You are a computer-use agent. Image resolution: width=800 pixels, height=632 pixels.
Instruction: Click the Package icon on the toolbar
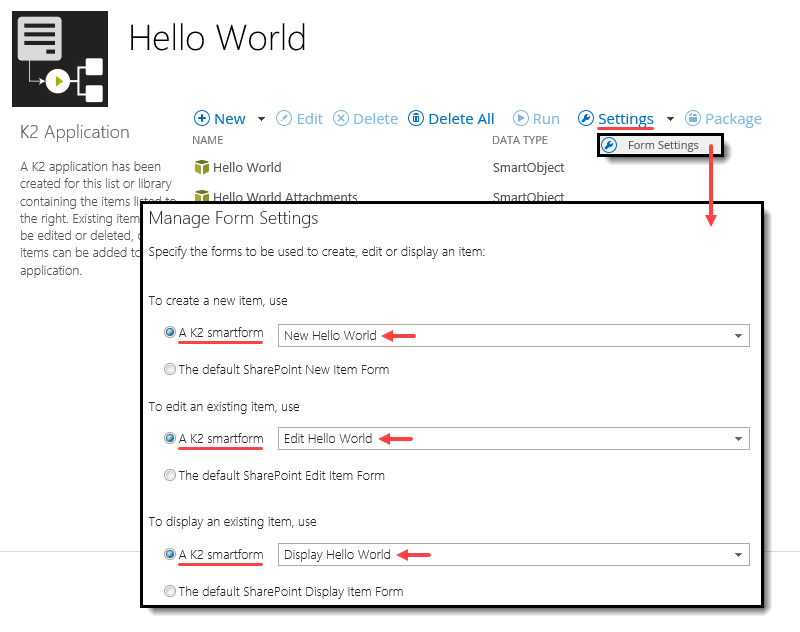click(691, 118)
